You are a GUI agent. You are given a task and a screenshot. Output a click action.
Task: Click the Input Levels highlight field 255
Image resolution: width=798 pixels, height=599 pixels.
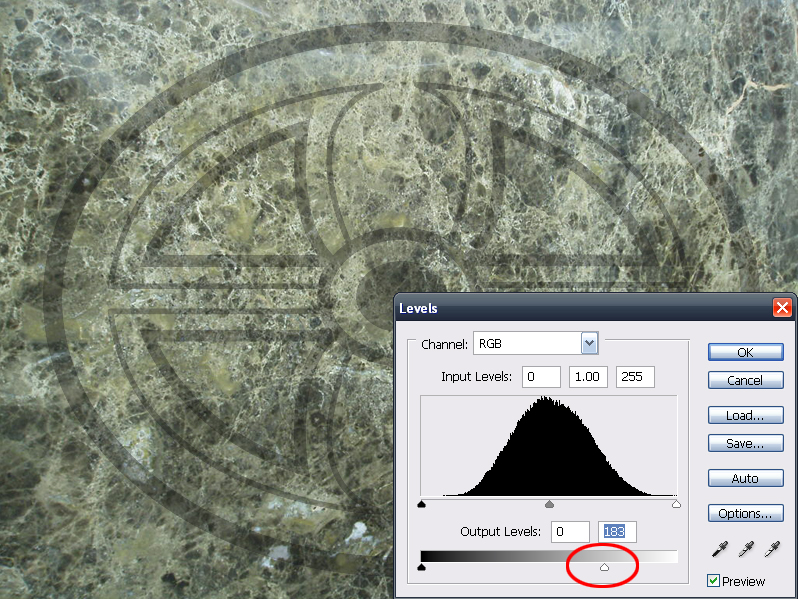tap(635, 377)
